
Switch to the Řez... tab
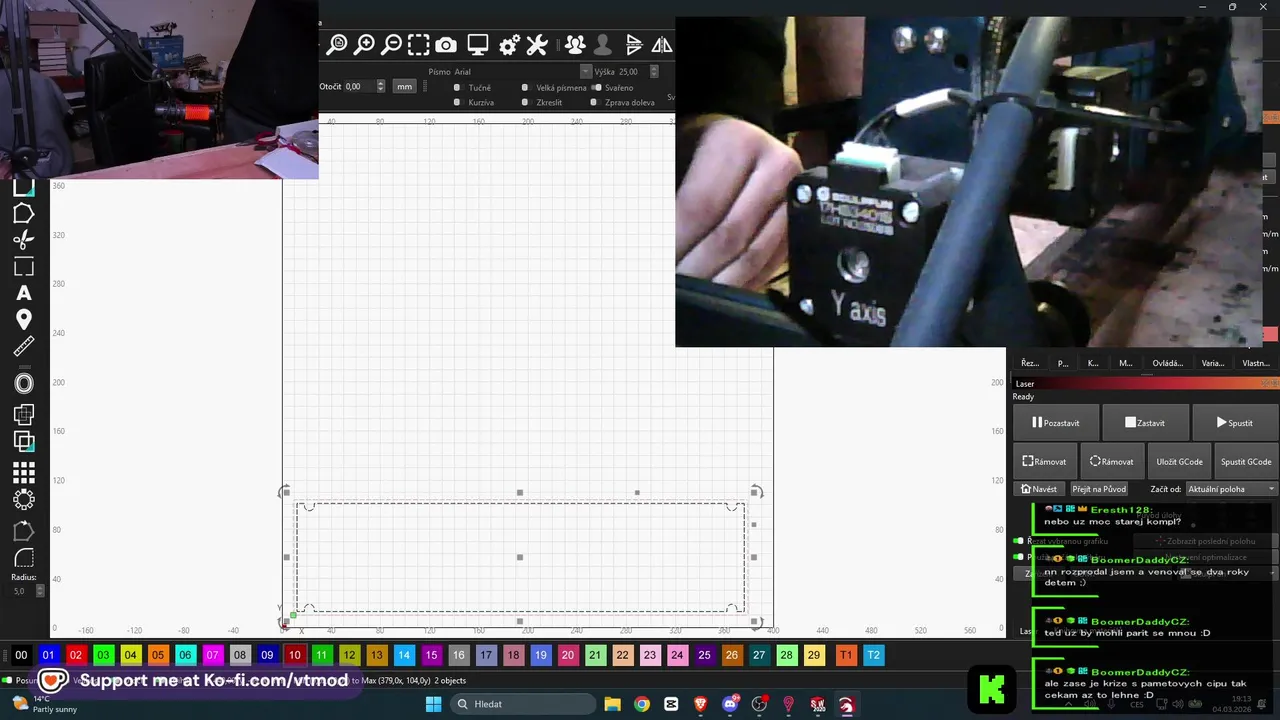pos(1029,363)
